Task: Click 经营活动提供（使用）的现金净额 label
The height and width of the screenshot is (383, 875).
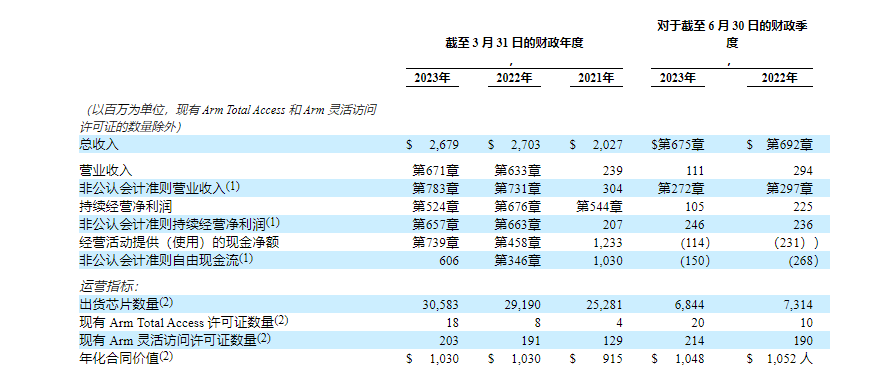Action: coord(179,242)
